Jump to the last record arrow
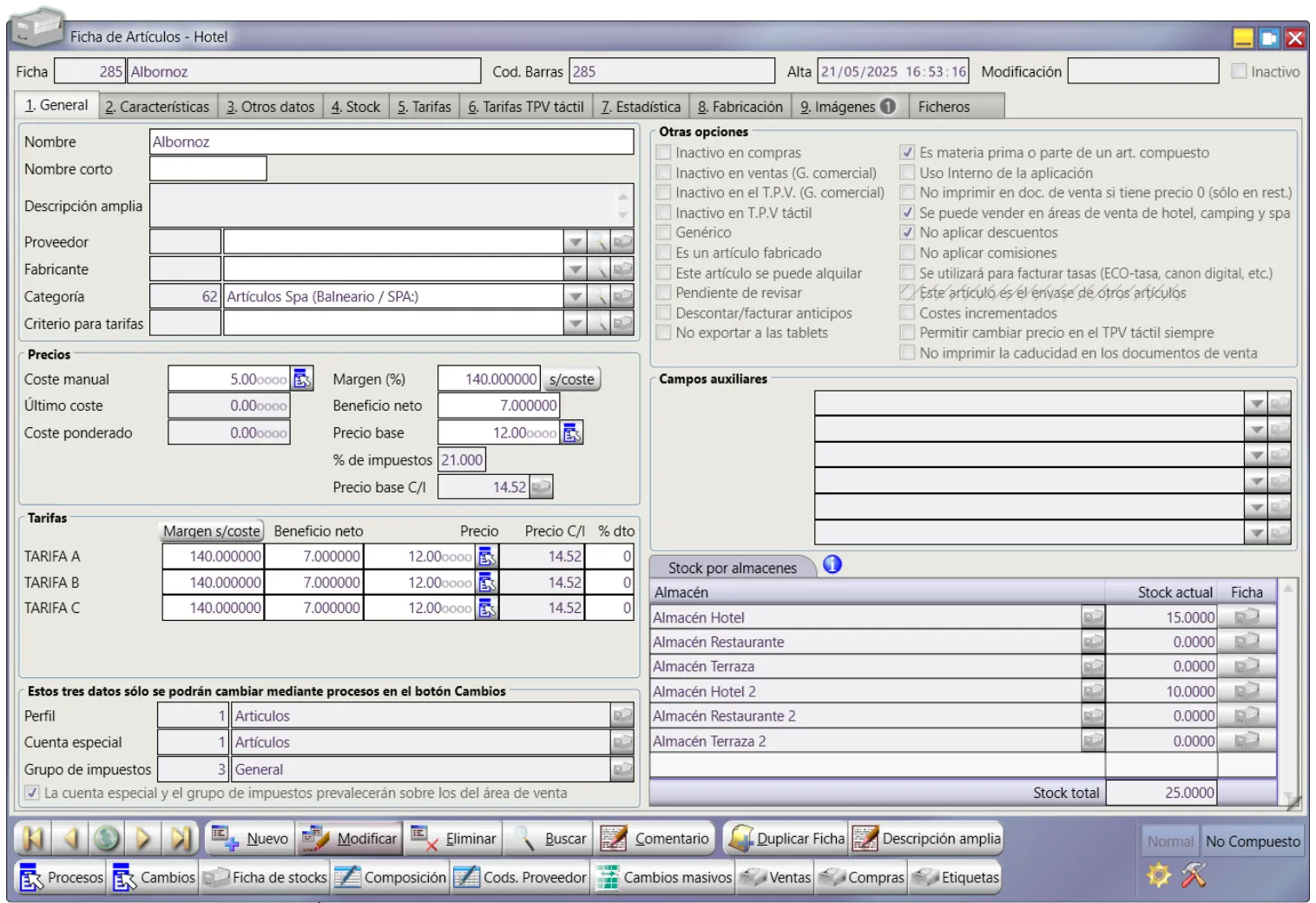This screenshot has height=903, width=1316. [181, 839]
